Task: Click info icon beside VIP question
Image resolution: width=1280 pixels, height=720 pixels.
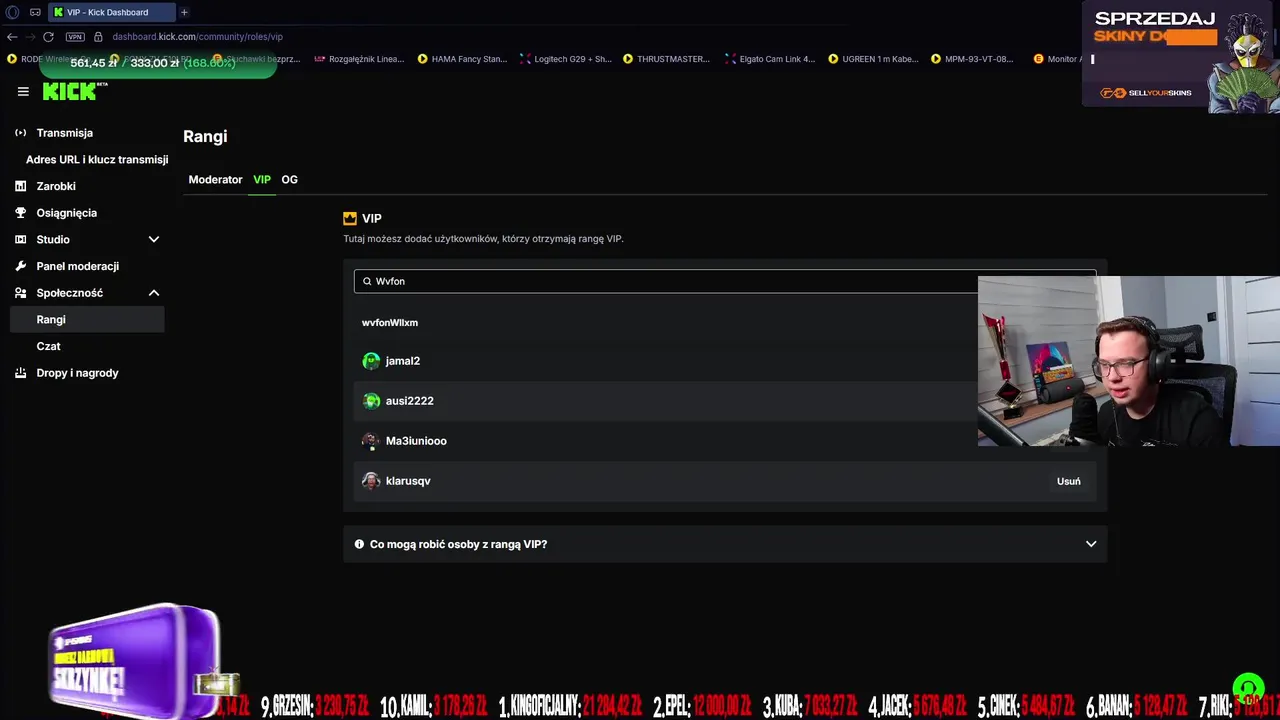Action: 359,544
